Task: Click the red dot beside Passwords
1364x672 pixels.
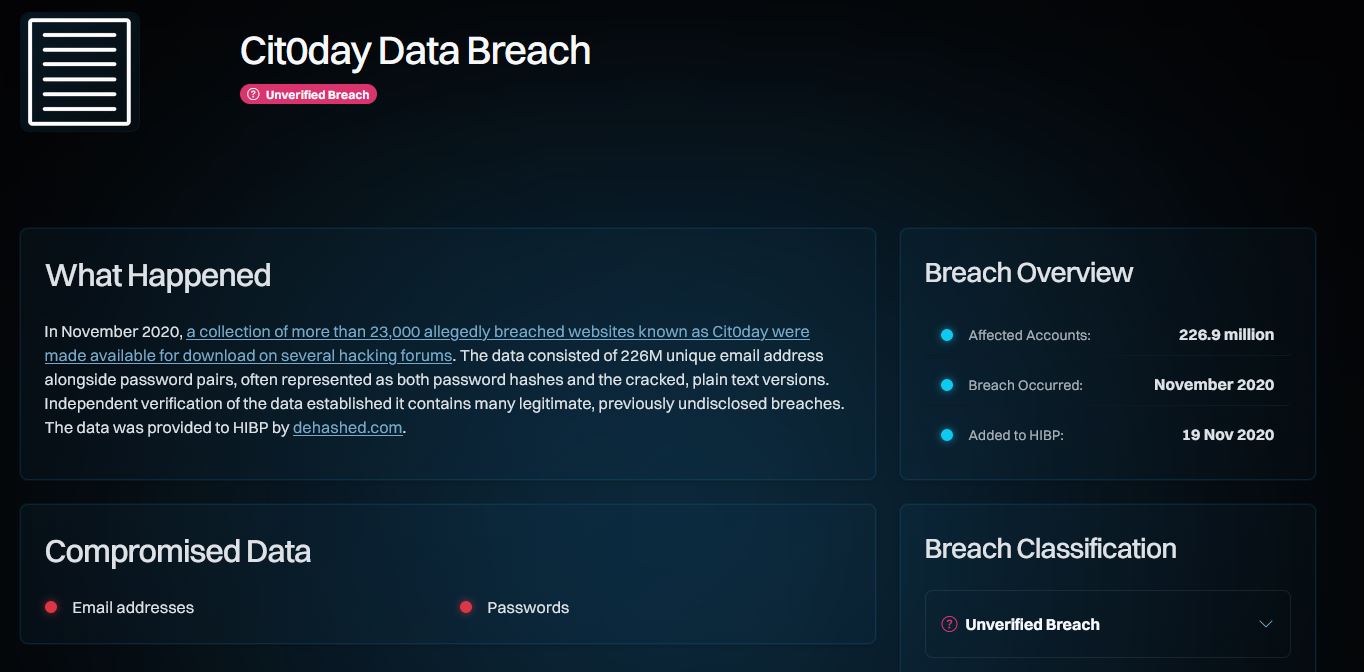Action: 466,607
